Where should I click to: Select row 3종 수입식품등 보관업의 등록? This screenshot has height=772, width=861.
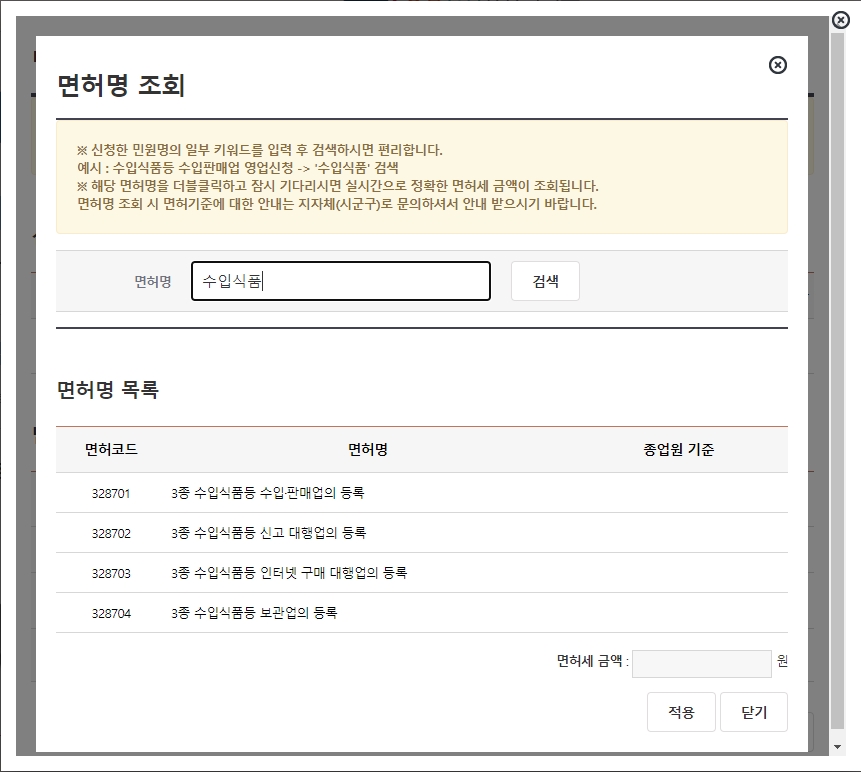422,613
